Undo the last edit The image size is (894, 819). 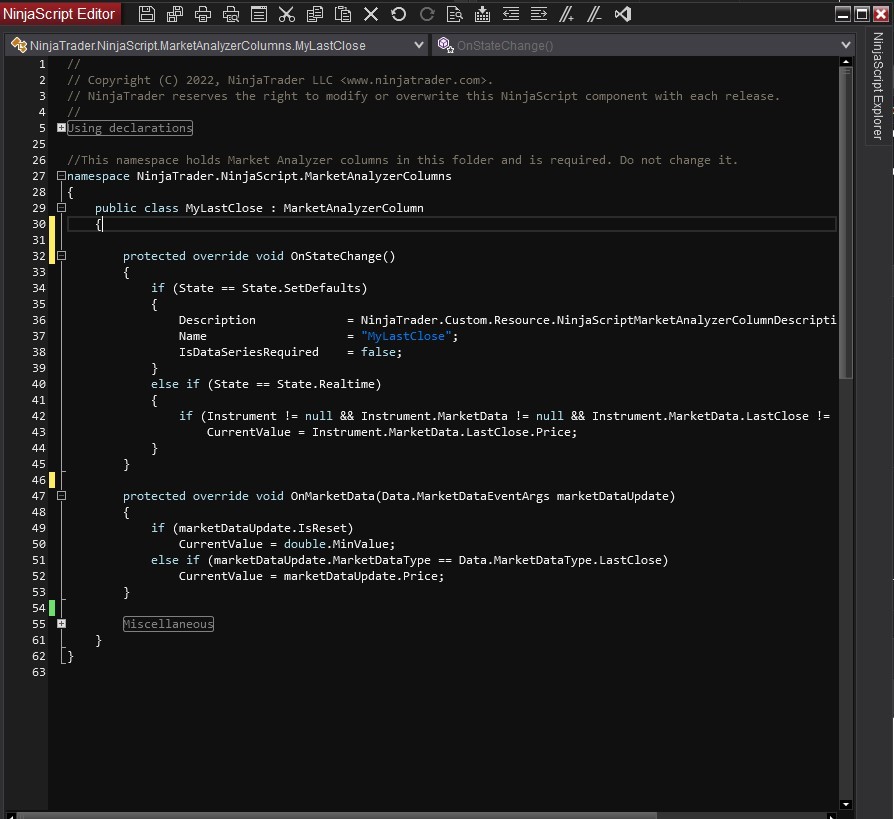tap(399, 14)
